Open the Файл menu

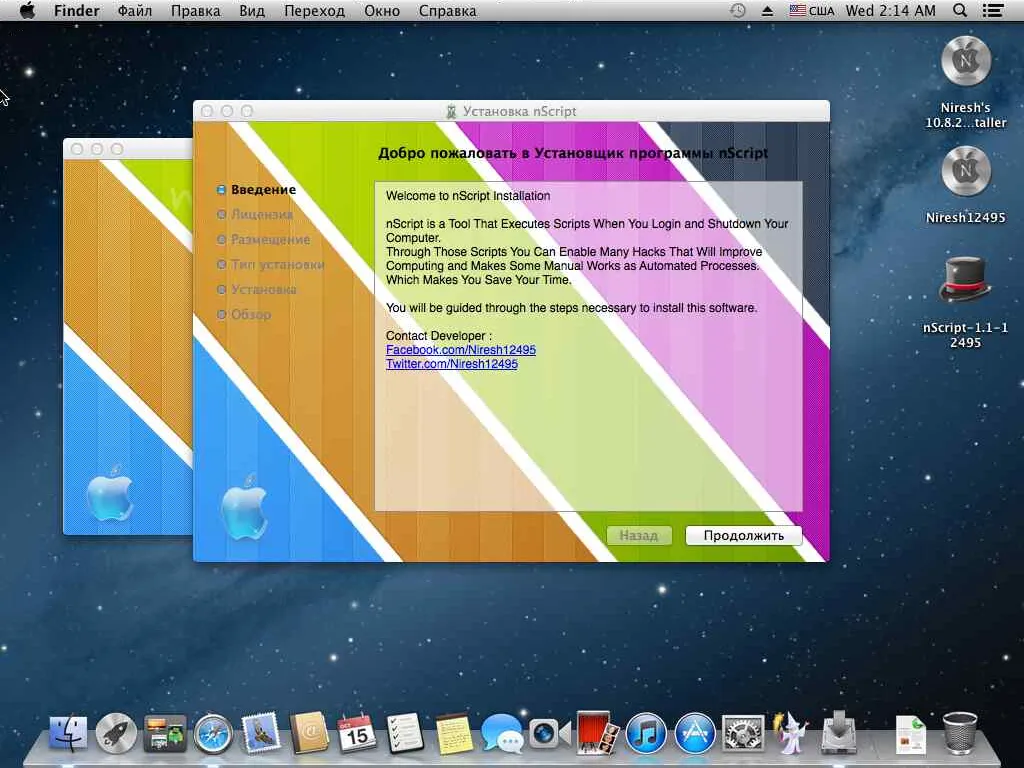(x=135, y=10)
